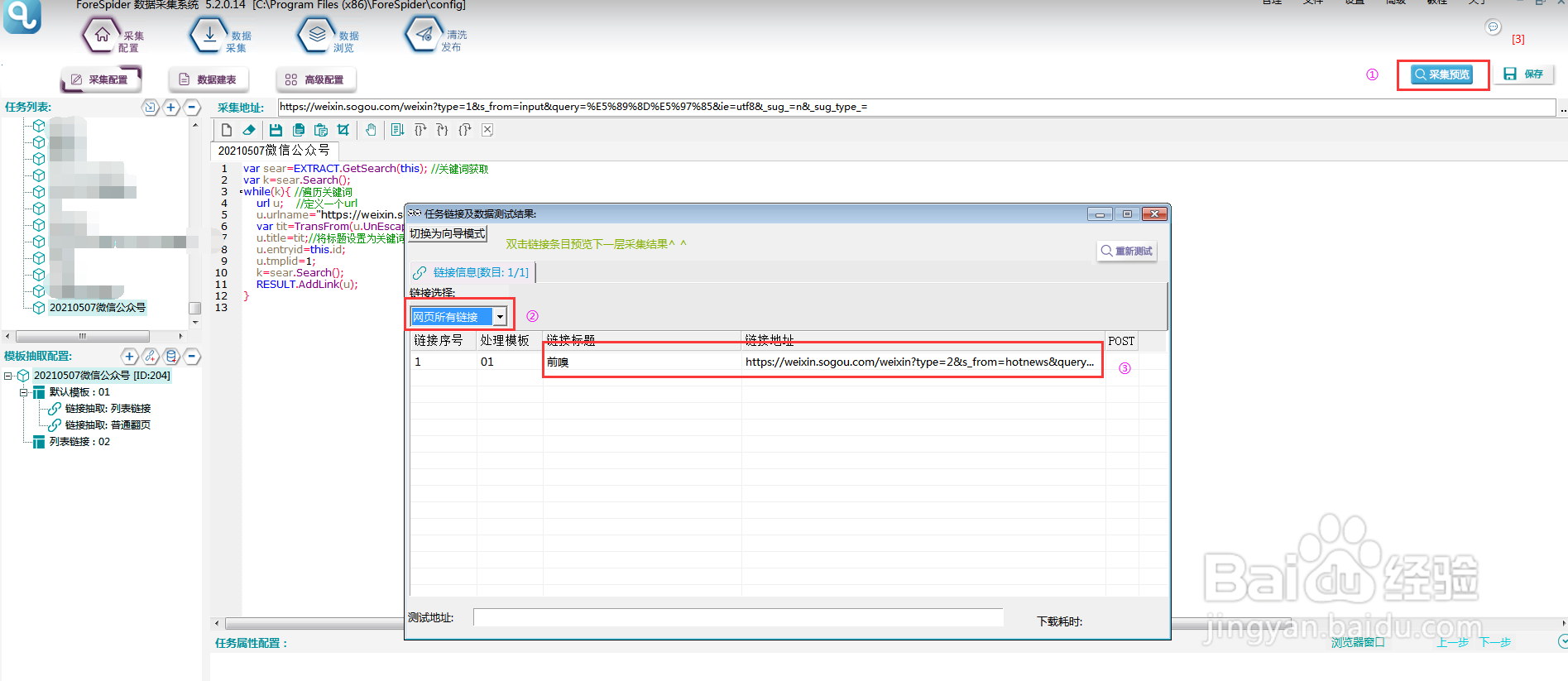The width and height of the screenshot is (1568, 681).
Task: Select the 20210507微信公众号 script tab
Action: 274,151
